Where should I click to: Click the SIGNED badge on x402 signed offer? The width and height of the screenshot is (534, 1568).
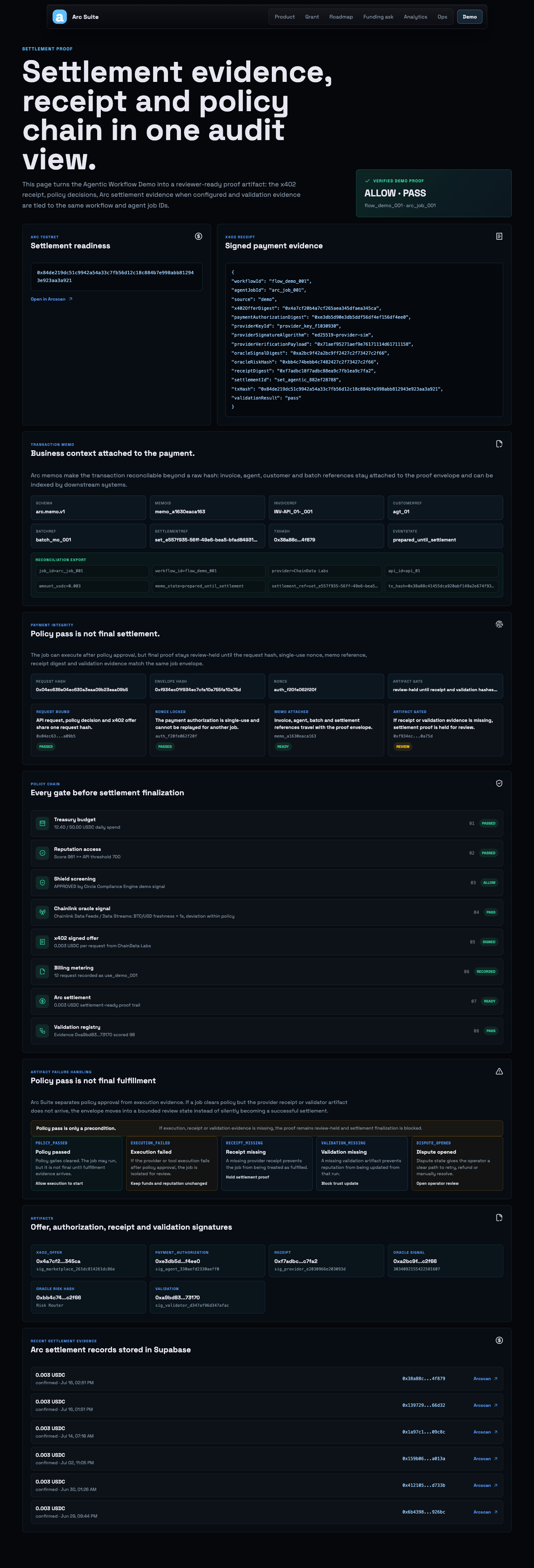tap(489, 942)
